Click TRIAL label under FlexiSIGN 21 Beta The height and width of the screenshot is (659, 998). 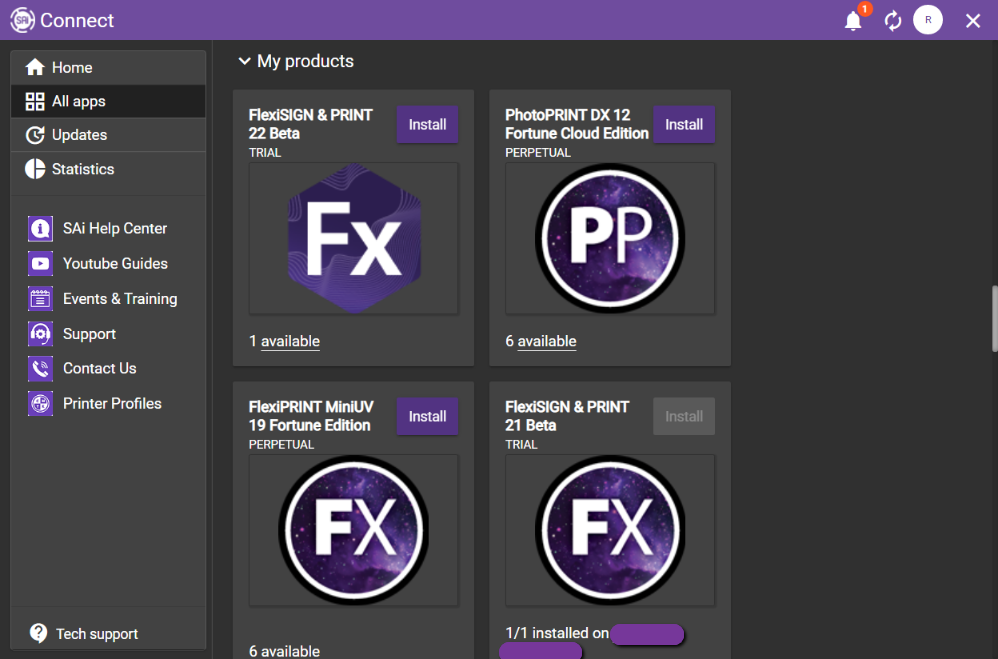pyautogui.click(x=521, y=444)
